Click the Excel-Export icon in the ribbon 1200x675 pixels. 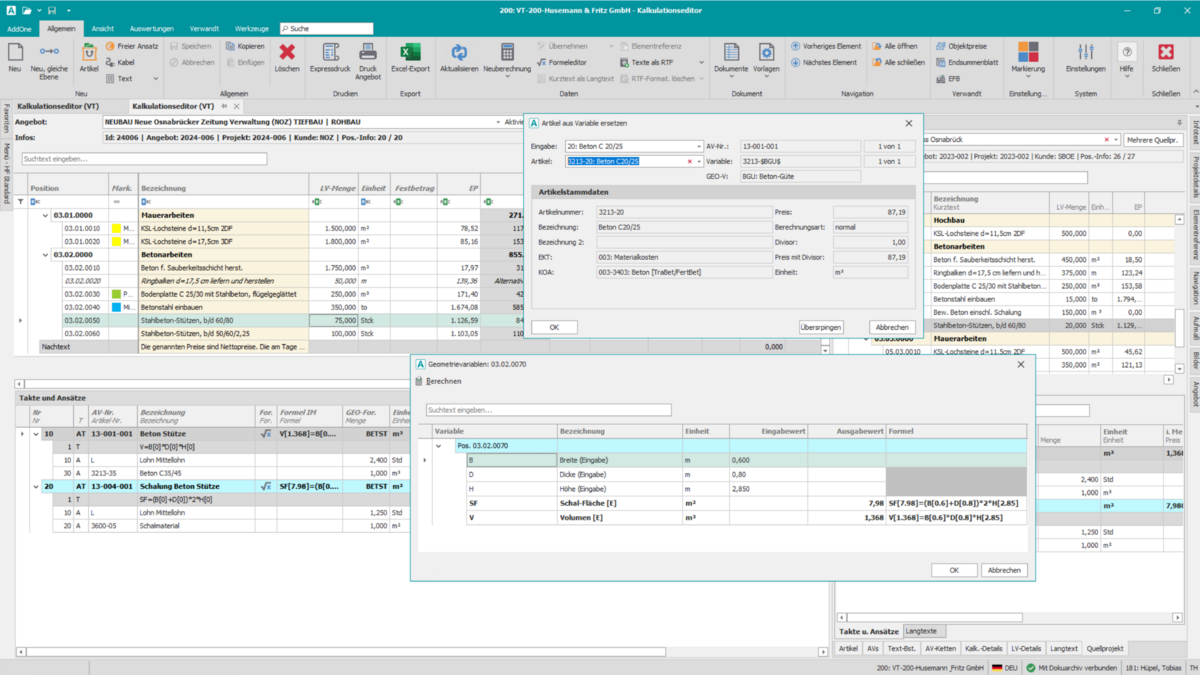coord(410,54)
